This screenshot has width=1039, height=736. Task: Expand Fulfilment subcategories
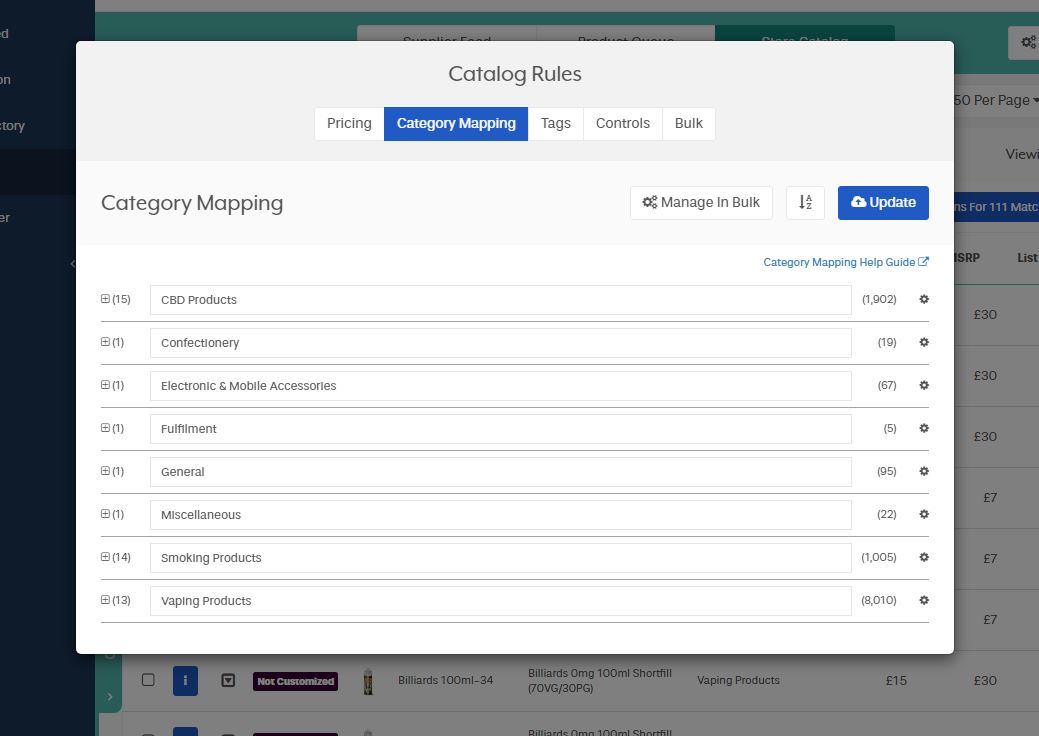pyautogui.click(x=105, y=428)
